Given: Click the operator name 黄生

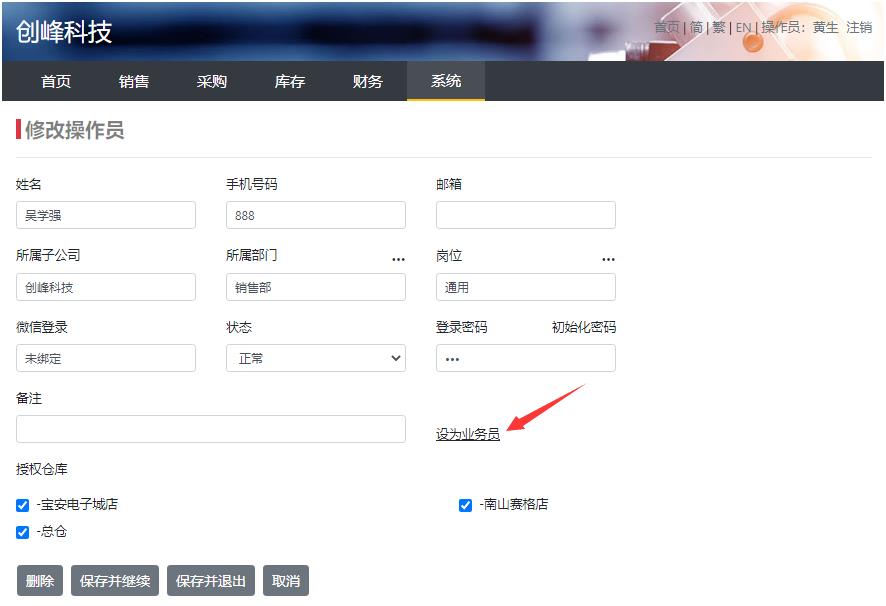Looking at the screenshot, I should 826,27.
